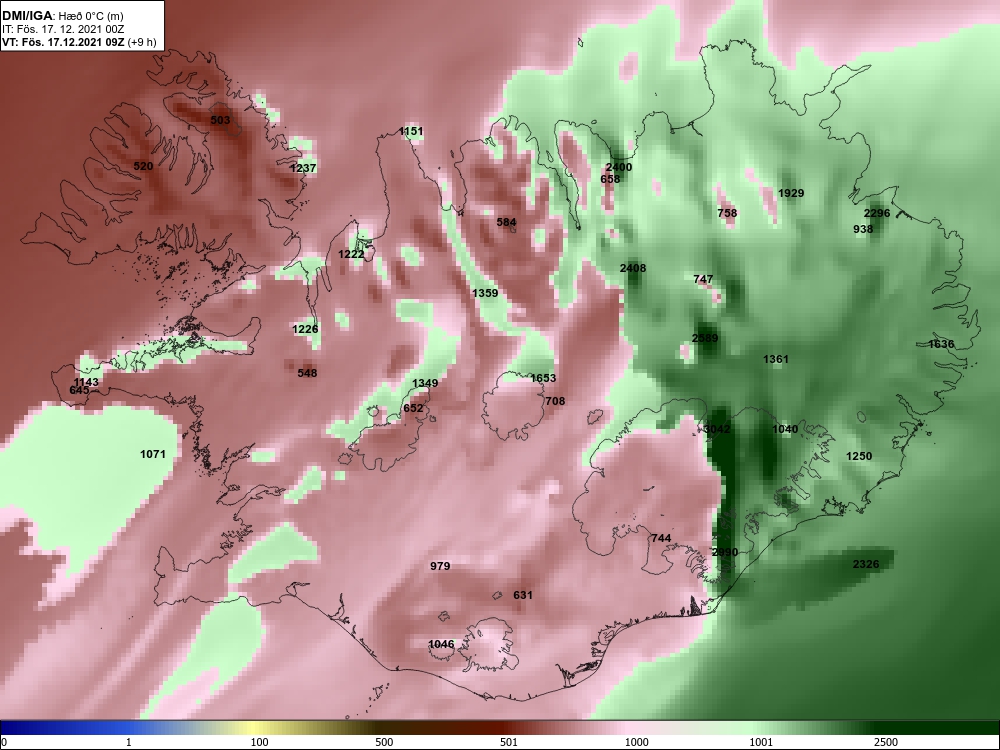This screenshot has height=750, width=1000.
Task: Click the '1000' color scale label
Action: 637,742
